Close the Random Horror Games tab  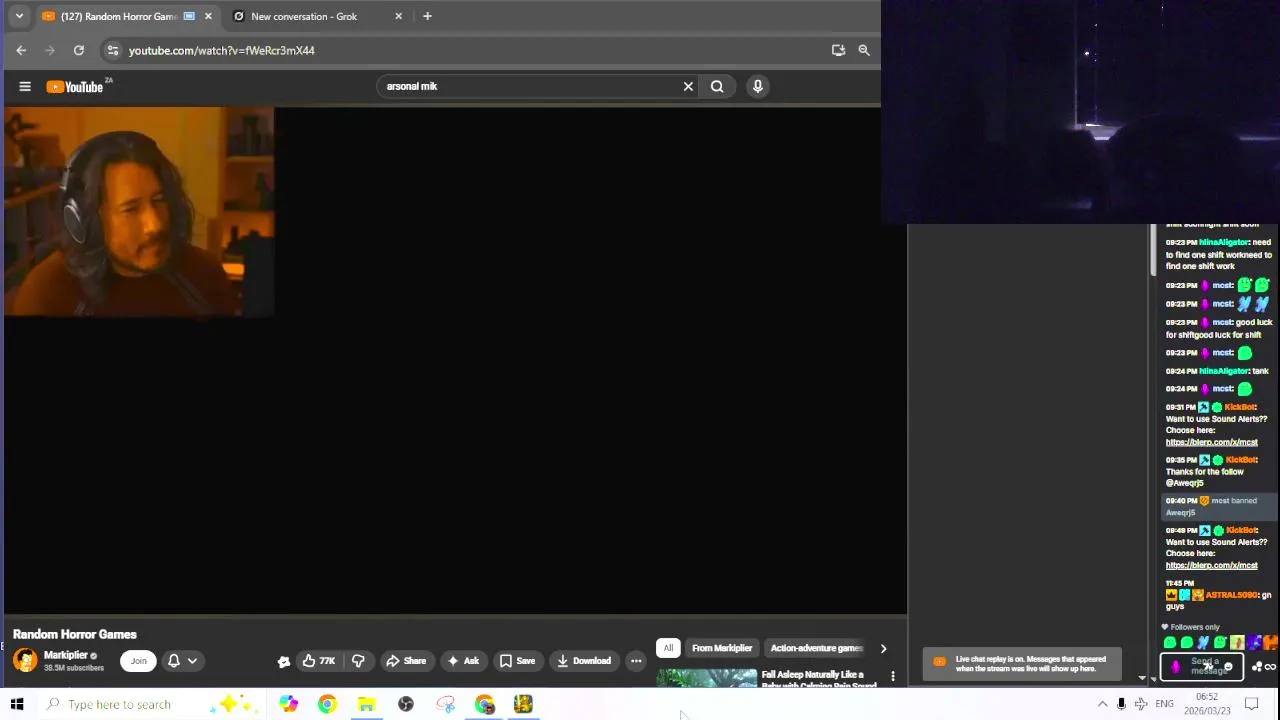pyautogui.click(x=208, y=16)
